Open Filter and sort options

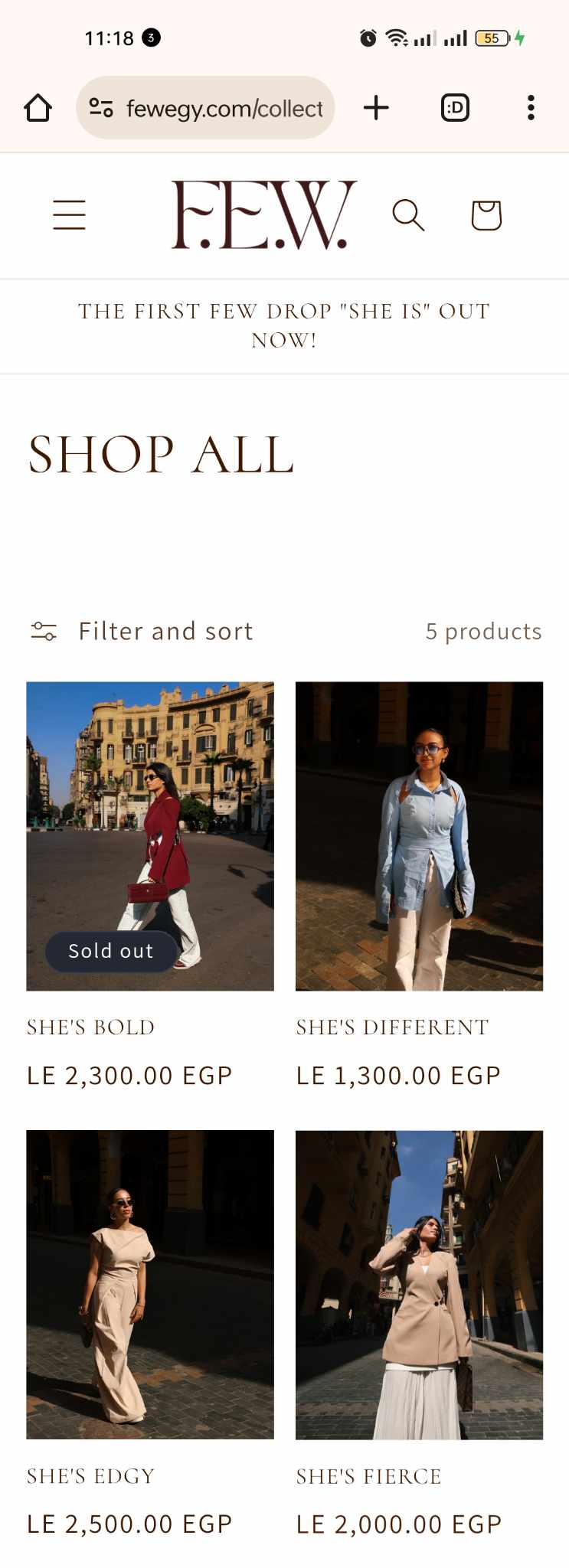(x=165, y=631)
